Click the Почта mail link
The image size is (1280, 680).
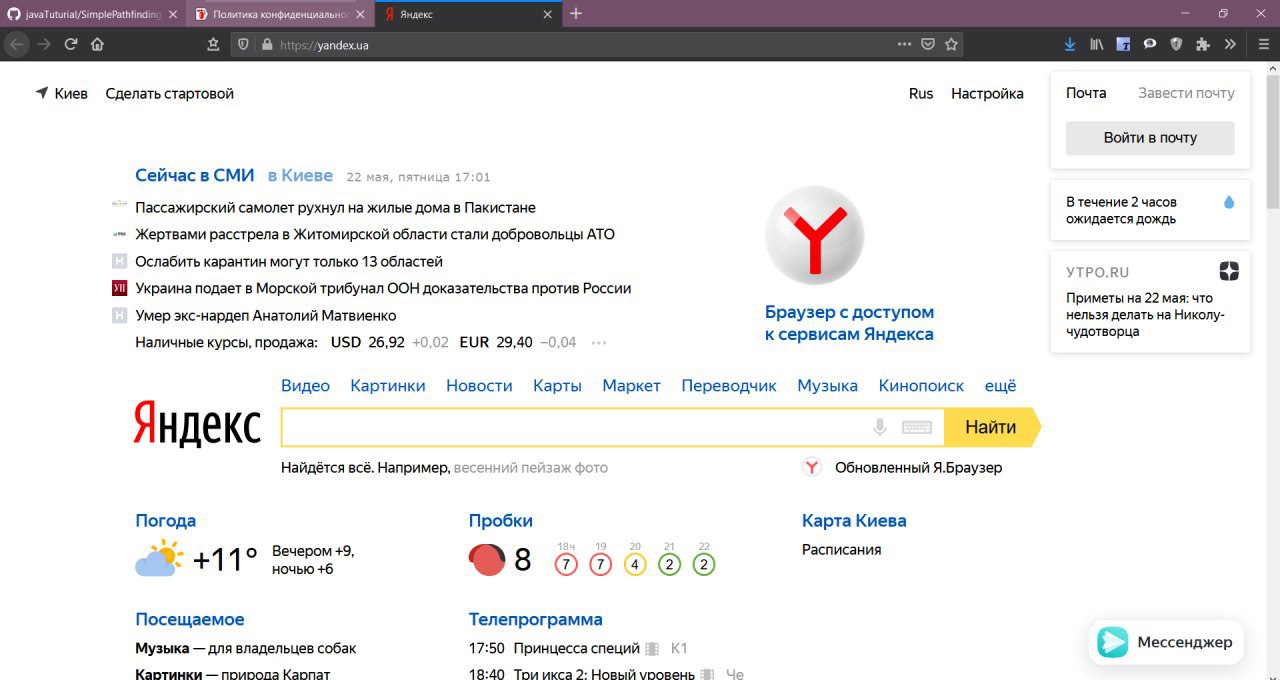1086,93
